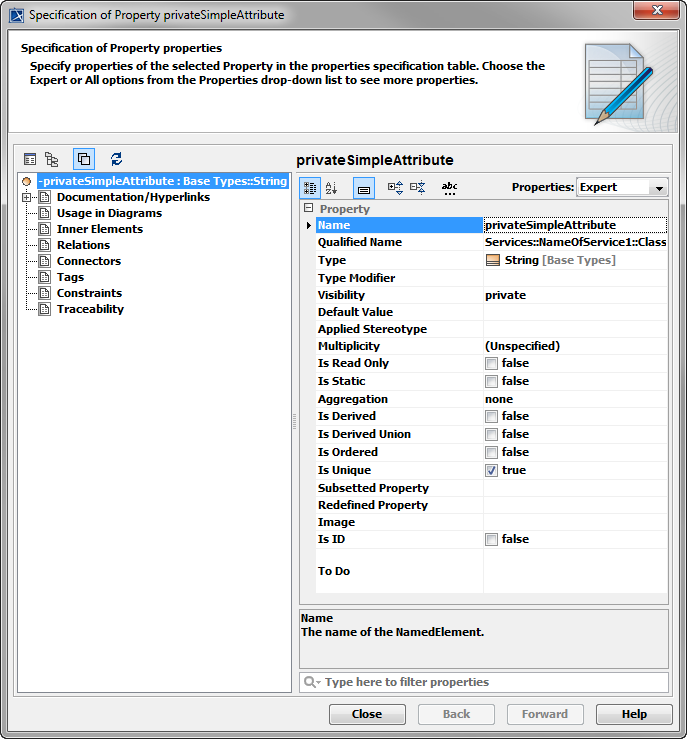Uncheck the Is Unique checkbox
Viewport: 687px width, 739px height.
coord(491,470)
